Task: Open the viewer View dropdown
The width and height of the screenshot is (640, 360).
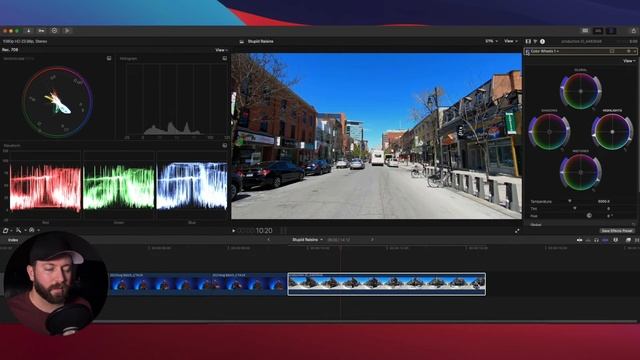Action: (x=511, y=41)
